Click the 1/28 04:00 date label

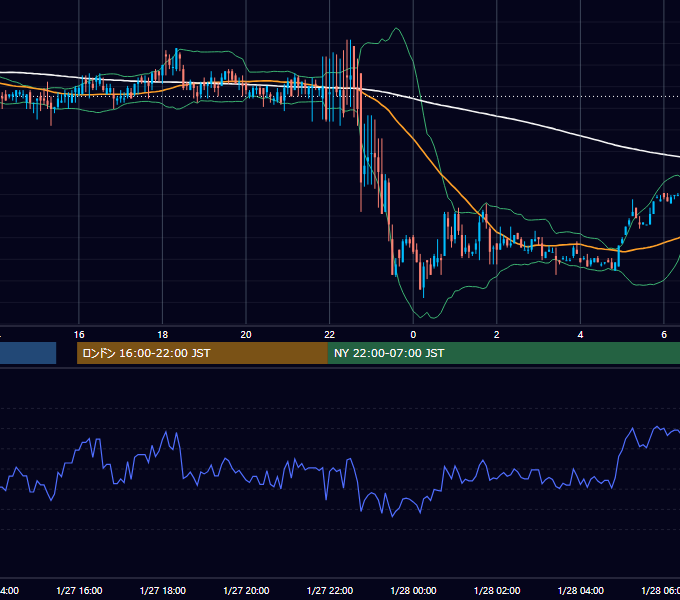click(581, 590)
